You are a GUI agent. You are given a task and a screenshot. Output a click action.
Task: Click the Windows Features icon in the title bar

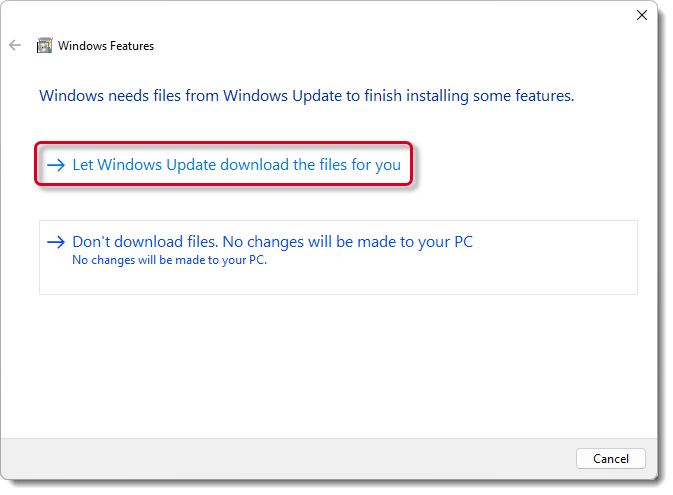click(44, 45)
